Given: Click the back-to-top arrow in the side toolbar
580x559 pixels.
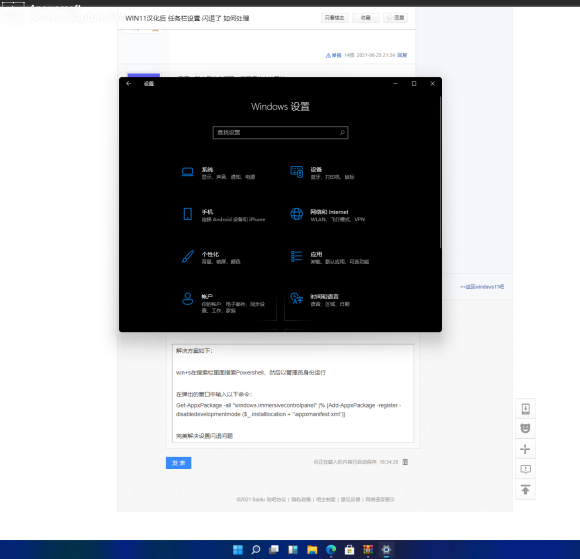Looking at the screenshot, I should (525, 489).
